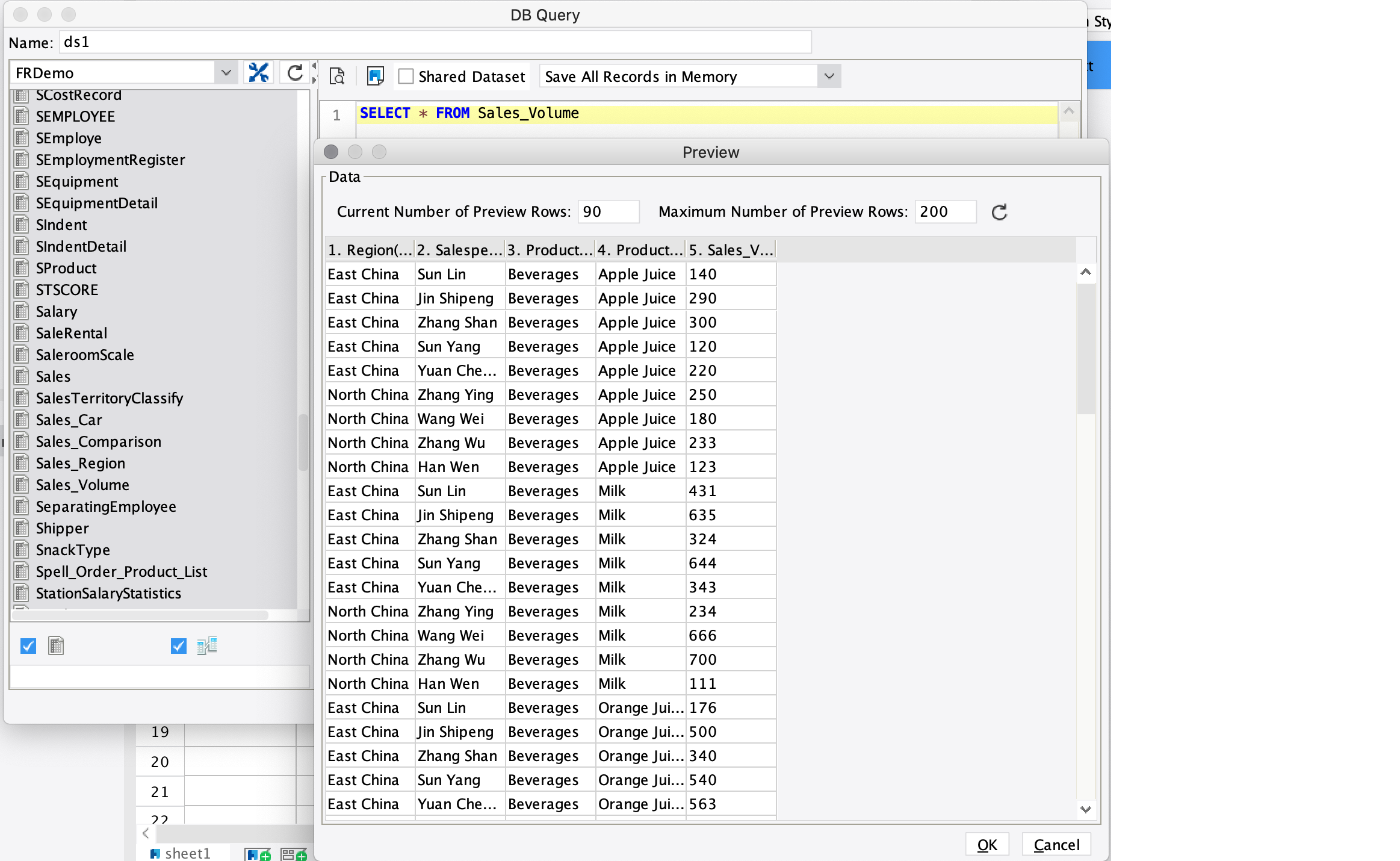
Task: Click the SEquipment table icon
Action: [x=22, y=181]
